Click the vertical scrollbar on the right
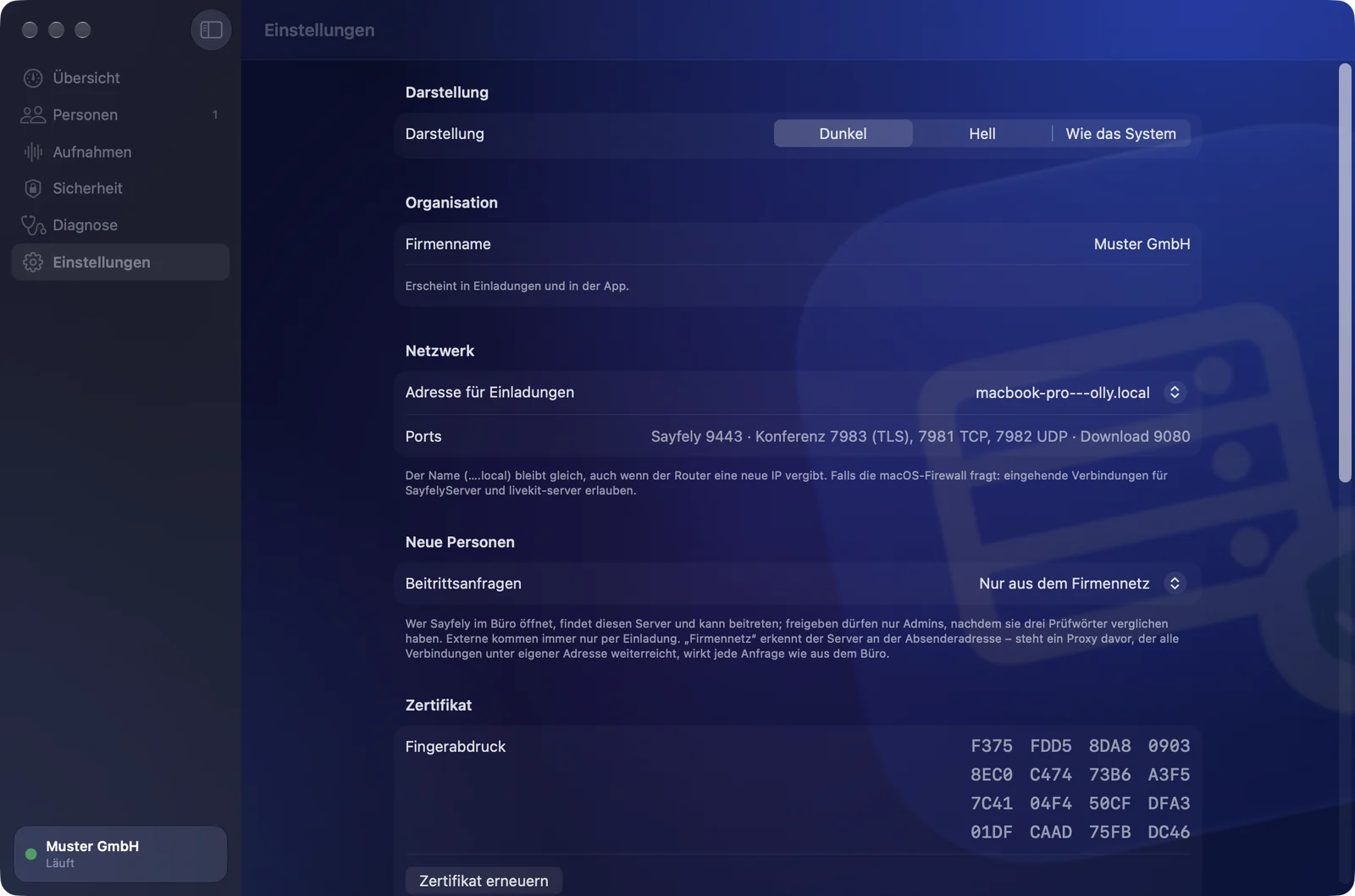This screenshot has width=1355, height=896. (1345, 273)
